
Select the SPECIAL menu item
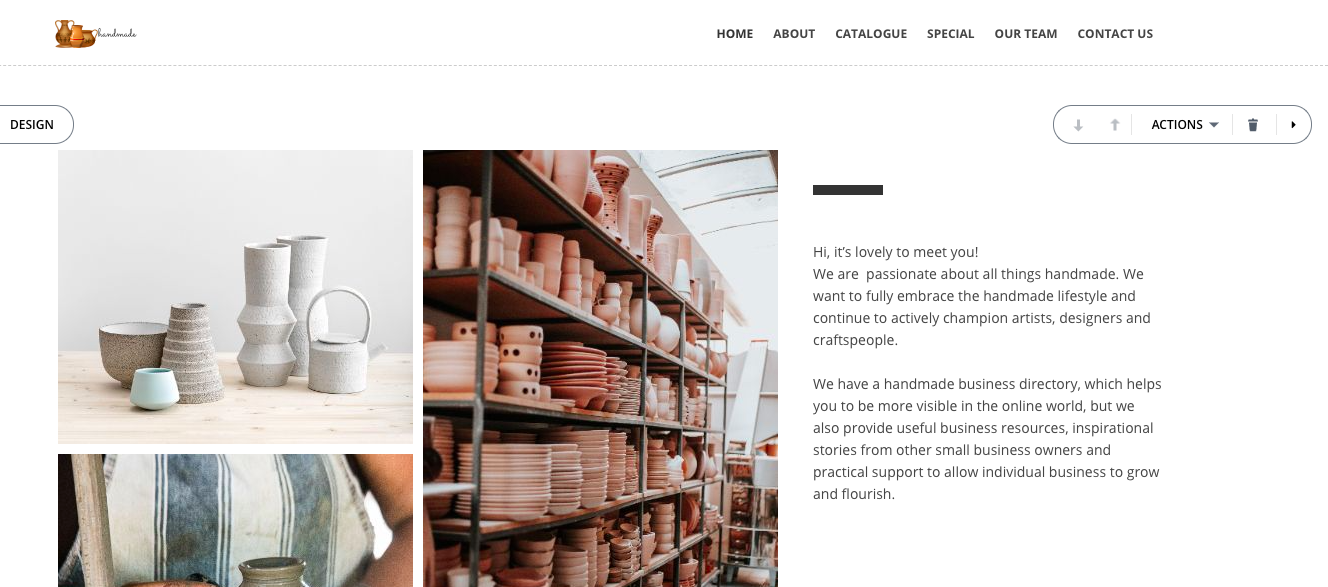[950, 34]
